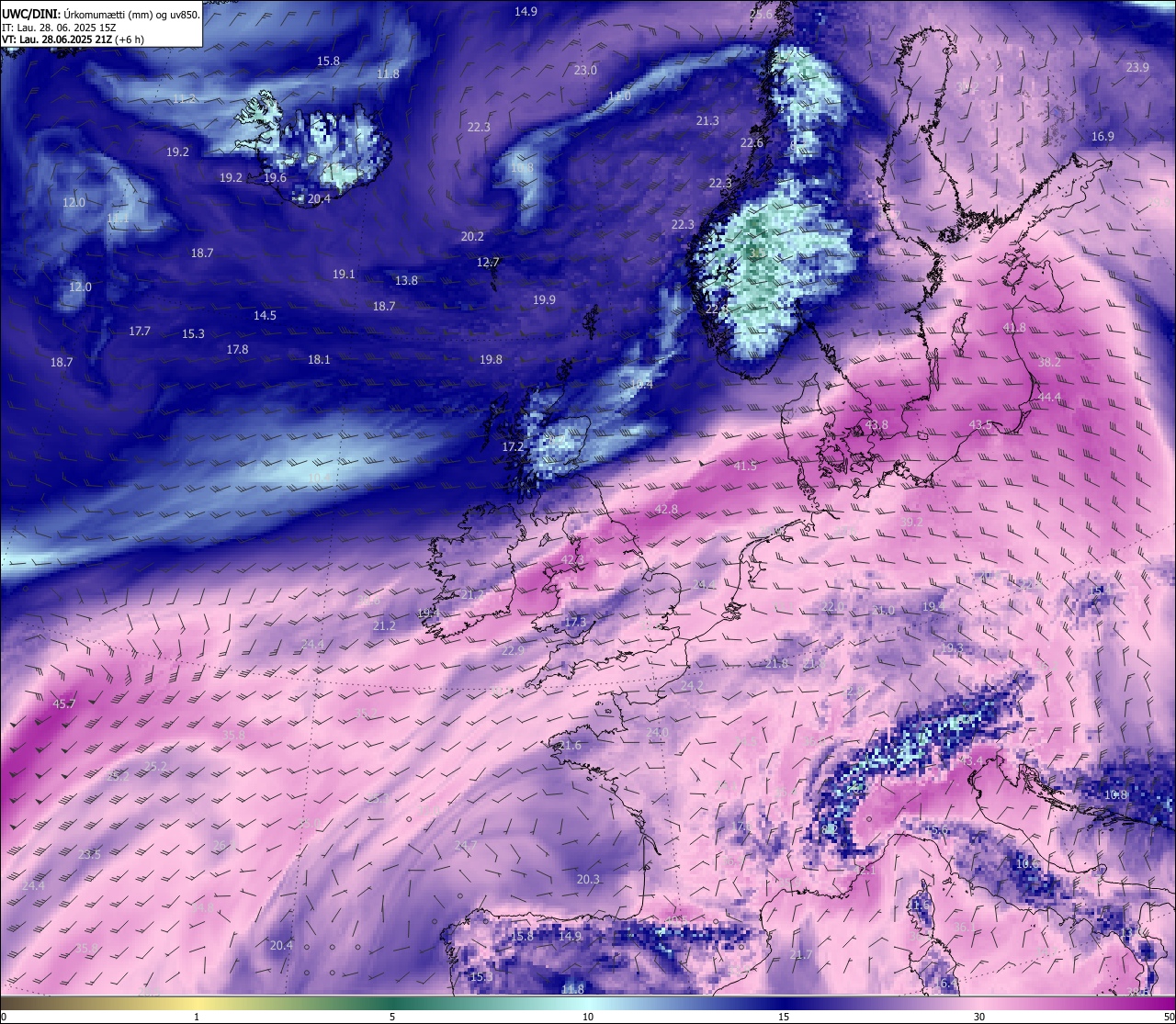Click the 19.1 value label
This screenshot has height=1024, width=1176.
[x=344, y=275]
